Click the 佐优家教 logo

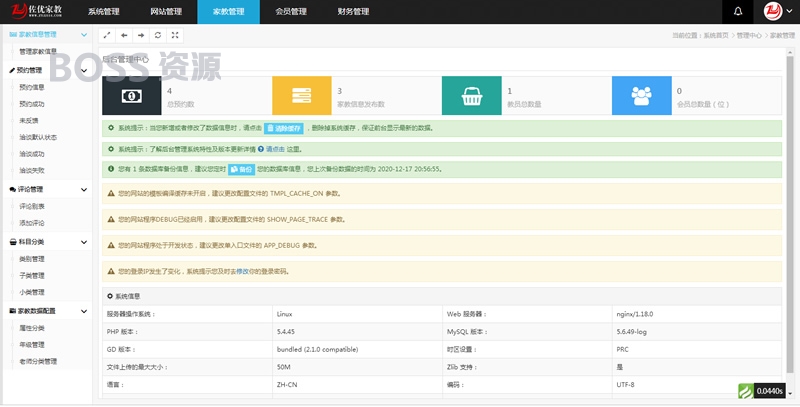pos(36,10)
